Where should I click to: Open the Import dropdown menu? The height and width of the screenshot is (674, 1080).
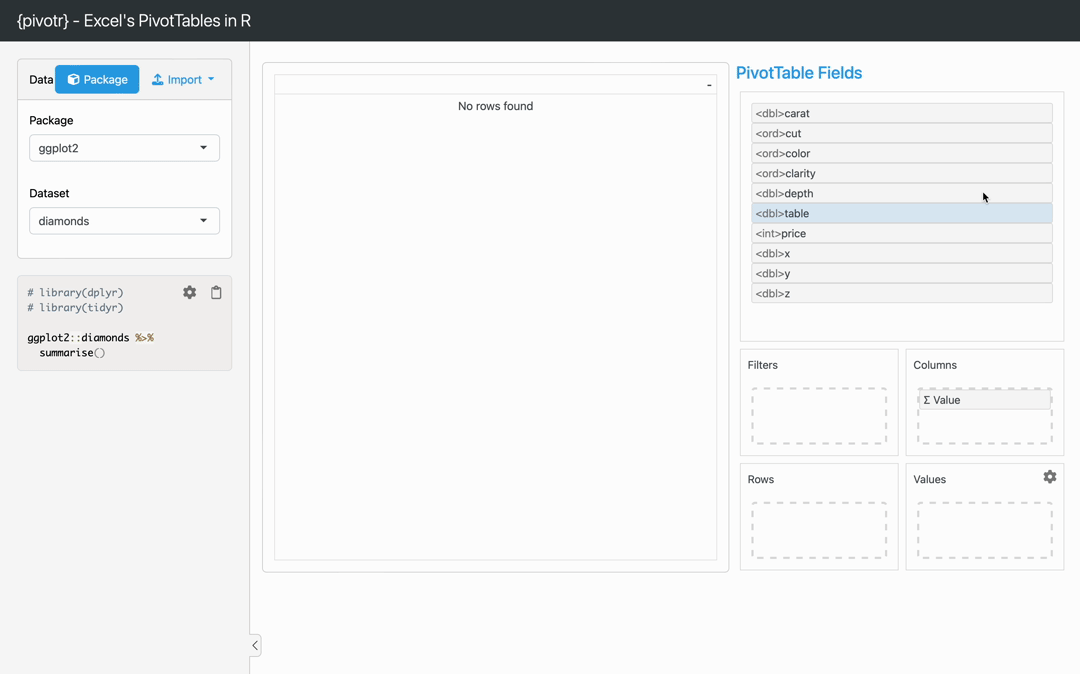tap(183, 79)
